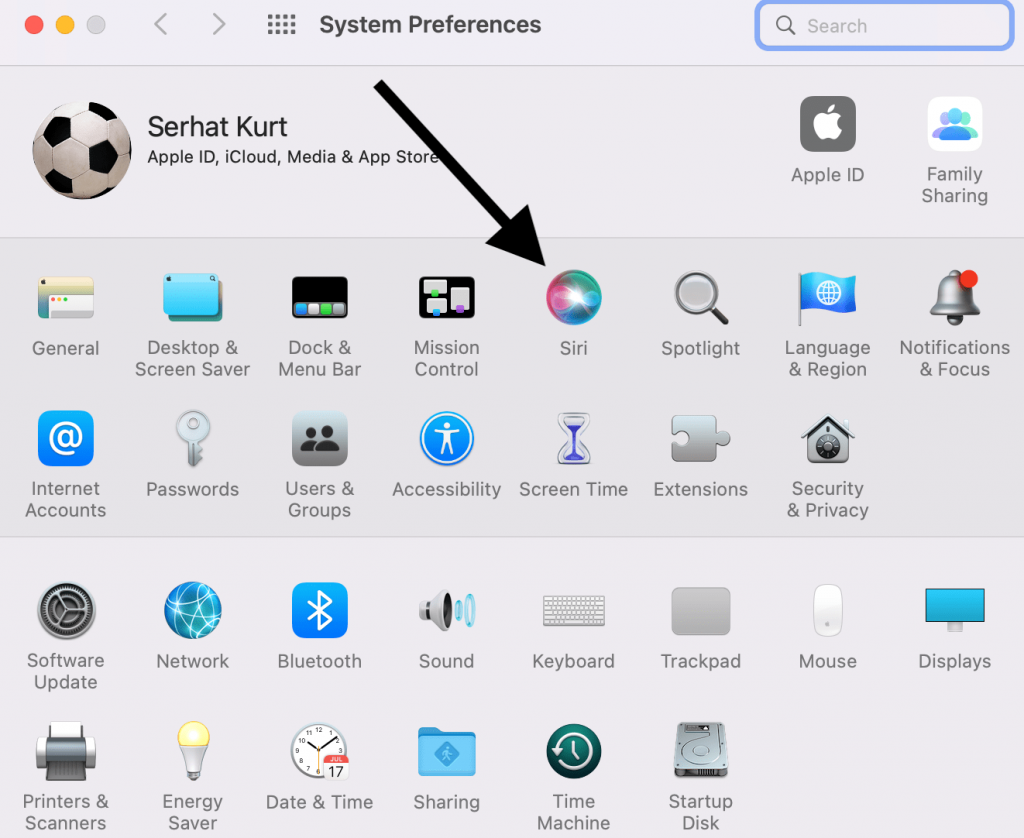
Task: Go forward with the right chevron
Action: coord(219,25)
